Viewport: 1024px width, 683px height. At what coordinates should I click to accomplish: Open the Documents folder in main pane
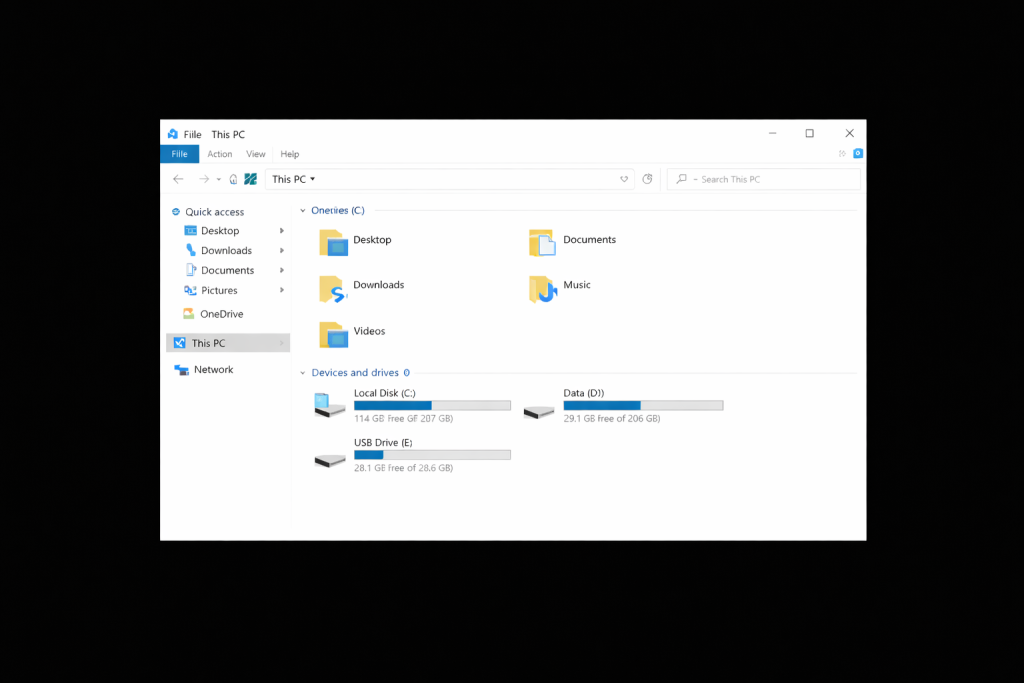541,243
